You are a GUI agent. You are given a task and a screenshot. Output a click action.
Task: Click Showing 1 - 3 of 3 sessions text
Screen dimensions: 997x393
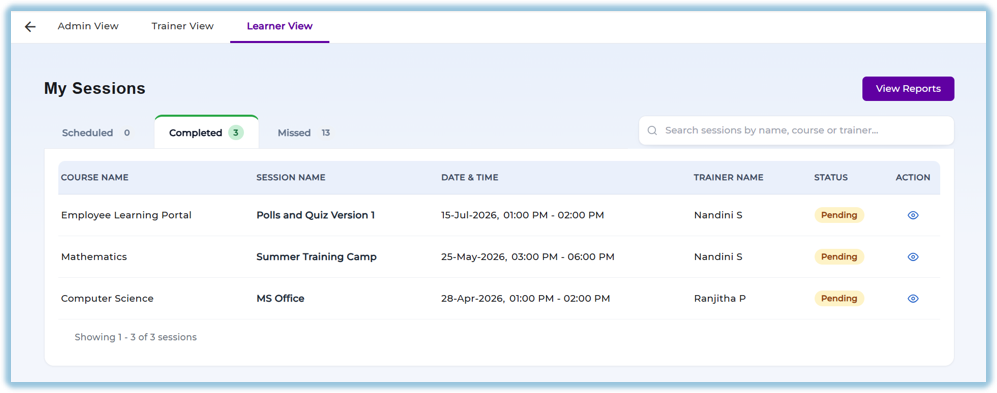point(135,337)
